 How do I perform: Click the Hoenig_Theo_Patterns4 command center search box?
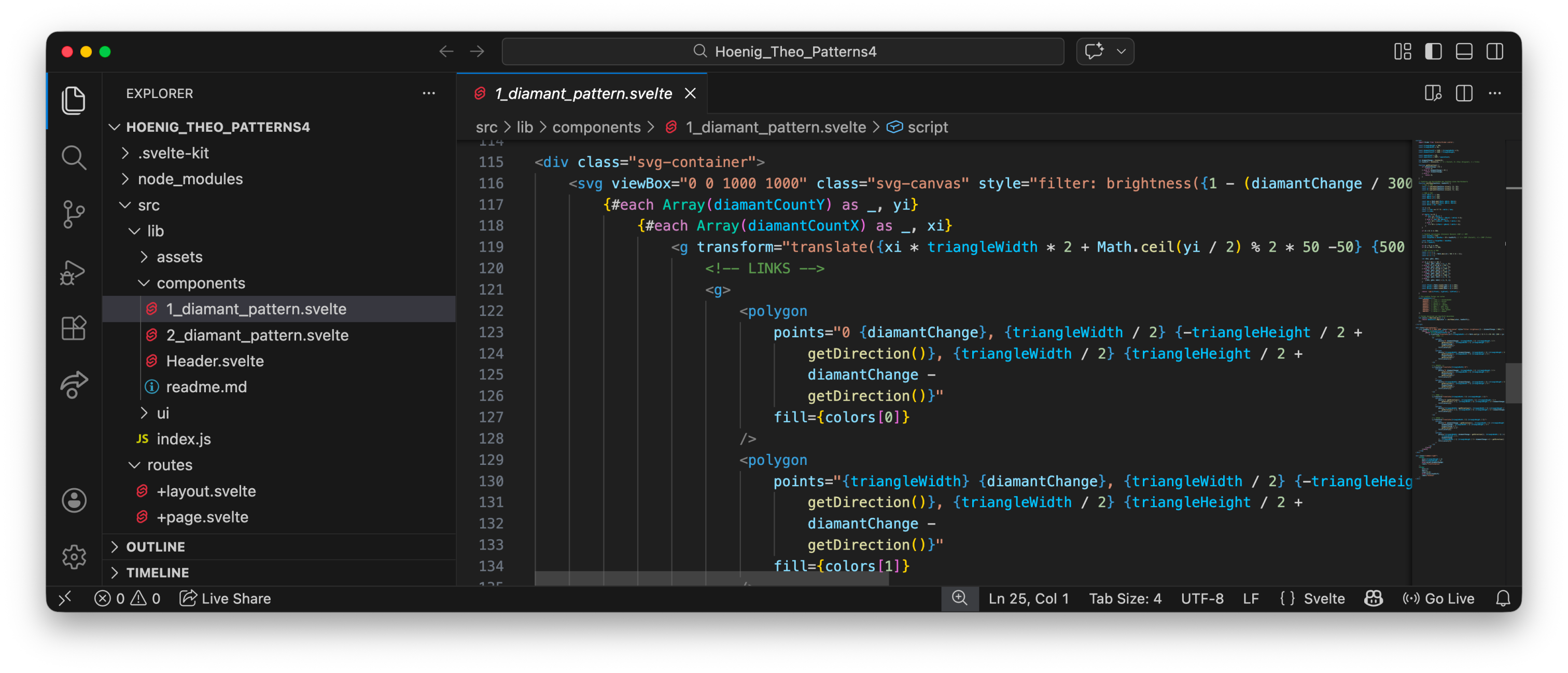pyautogui.click(x=783, y=51)
